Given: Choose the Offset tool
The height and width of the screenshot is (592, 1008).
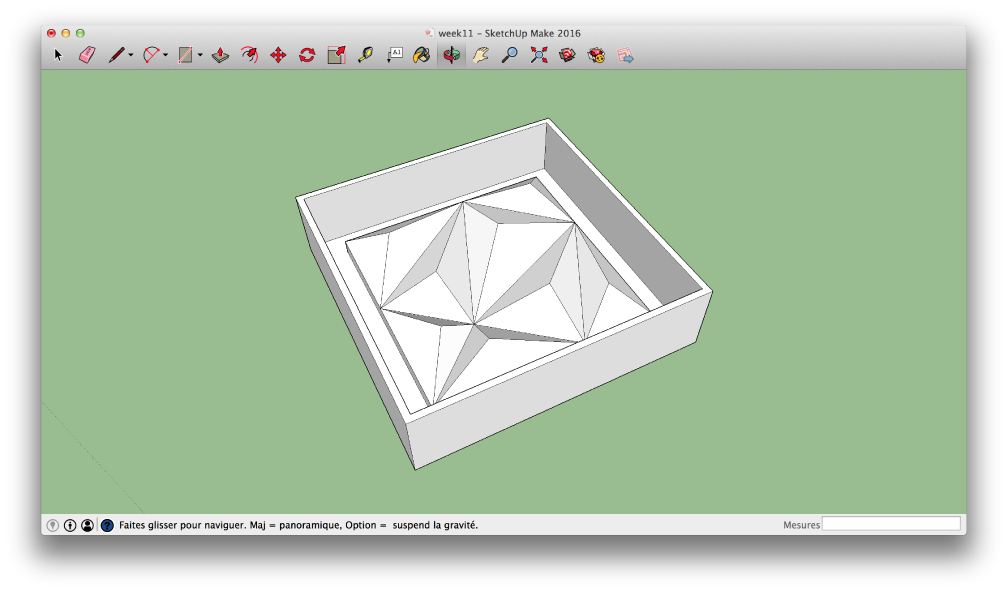Looking at the screenshot, I should point(249,55).
